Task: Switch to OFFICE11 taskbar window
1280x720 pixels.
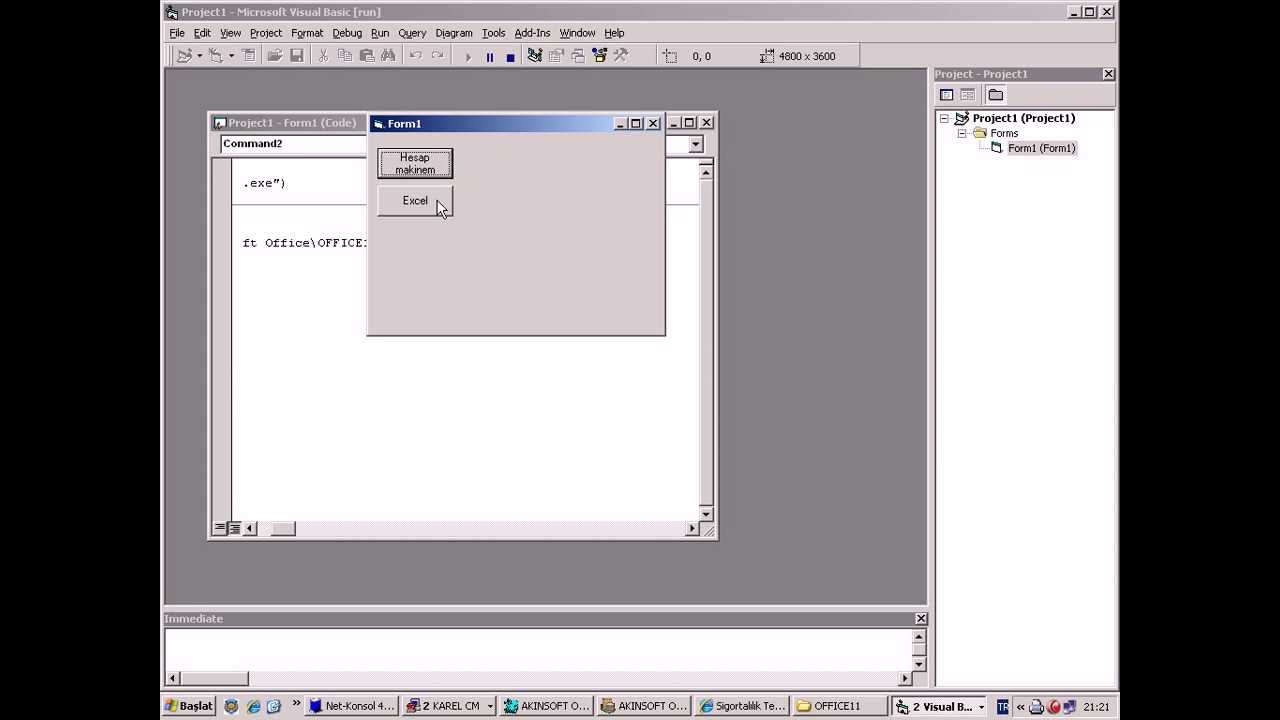Action: tap(838, 706)
